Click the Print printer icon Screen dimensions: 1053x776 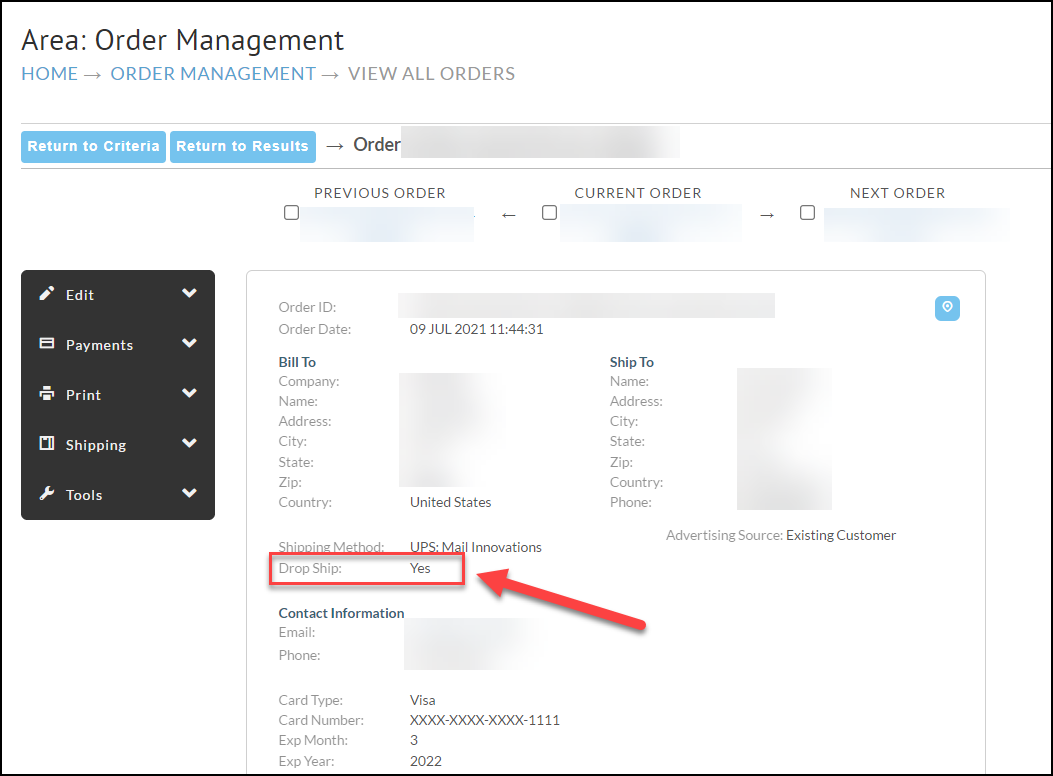(46, 393)
